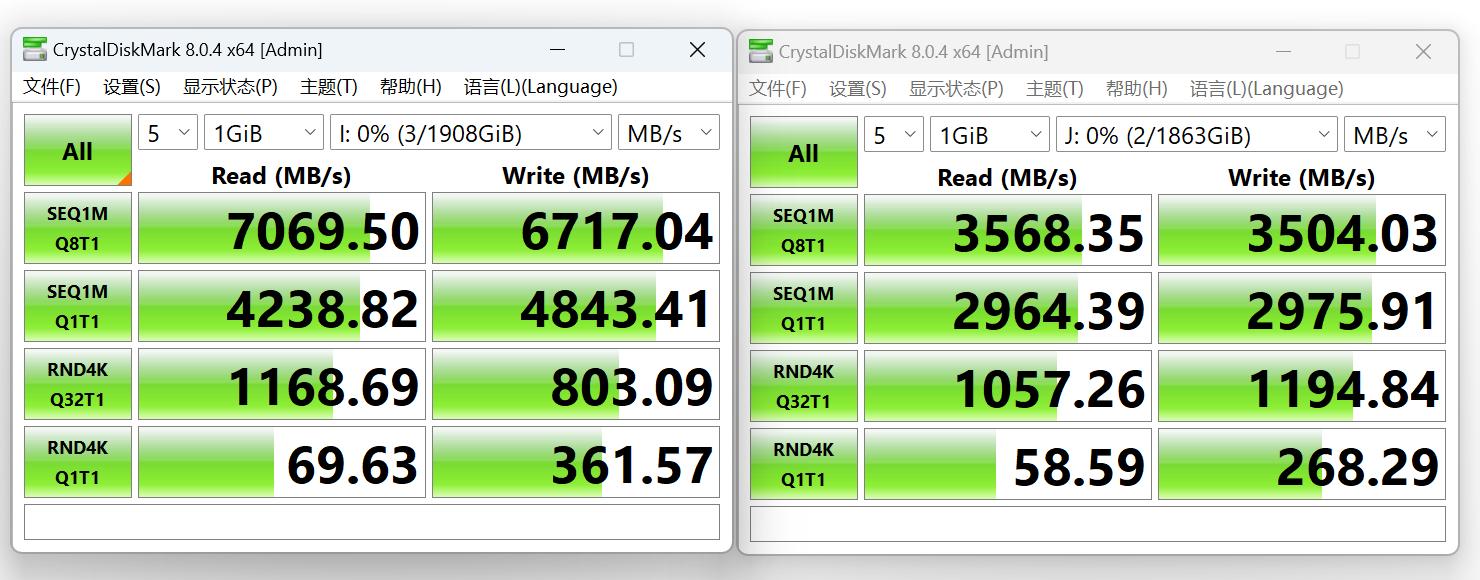The width and height of the screenshot is (1480, 580).
Task: Open the 语言(Language) menu in the right window
Action: click(1266, 88)
